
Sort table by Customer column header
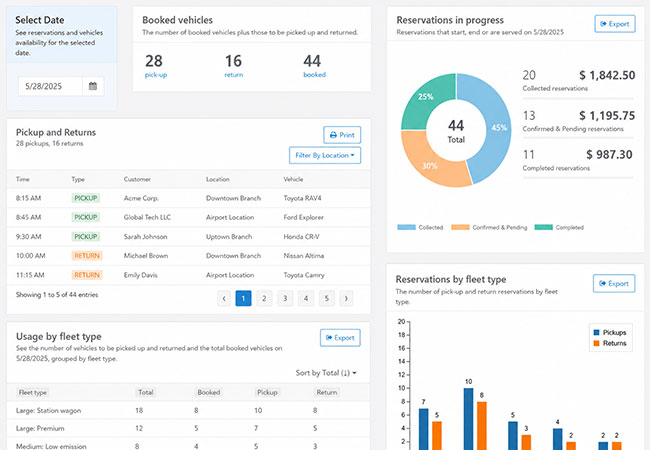click(137, 179)
